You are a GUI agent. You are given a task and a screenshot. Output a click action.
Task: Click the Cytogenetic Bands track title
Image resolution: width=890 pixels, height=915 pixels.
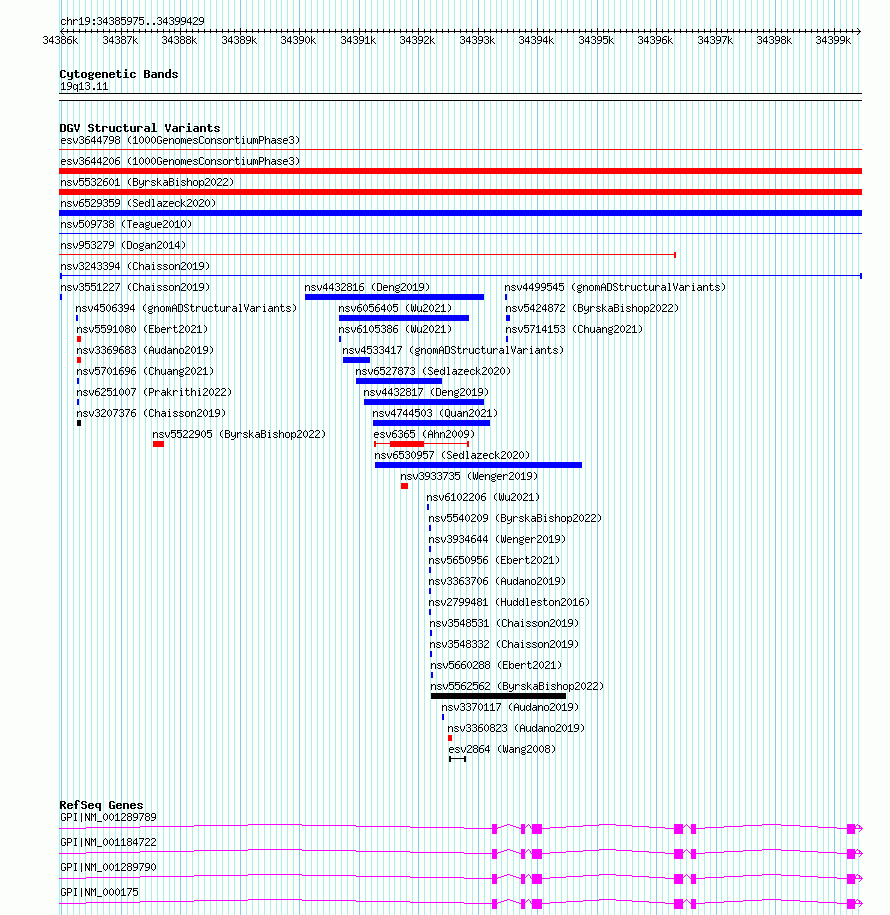(119, 74)
